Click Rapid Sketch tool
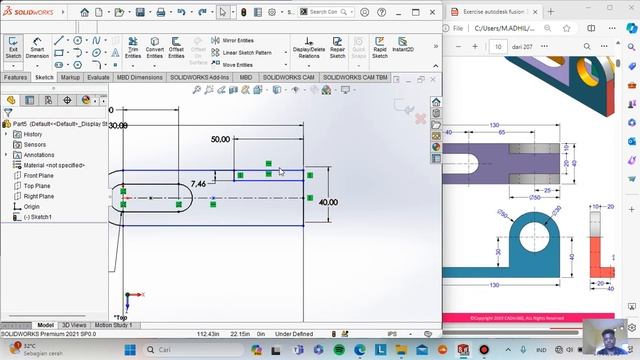Image resolution: width=640 pixels, height=360 pixels. tap(380, 48)
